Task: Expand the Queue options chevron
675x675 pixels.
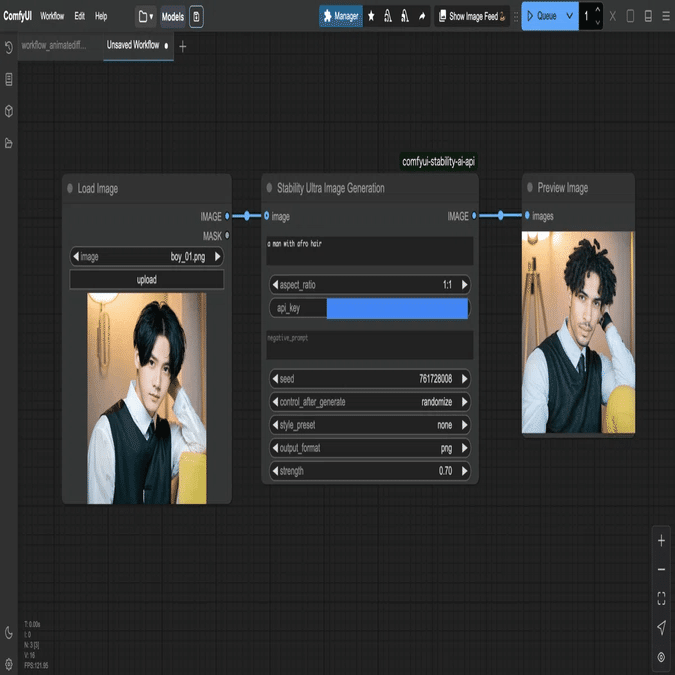Action: tap(569, 16)
